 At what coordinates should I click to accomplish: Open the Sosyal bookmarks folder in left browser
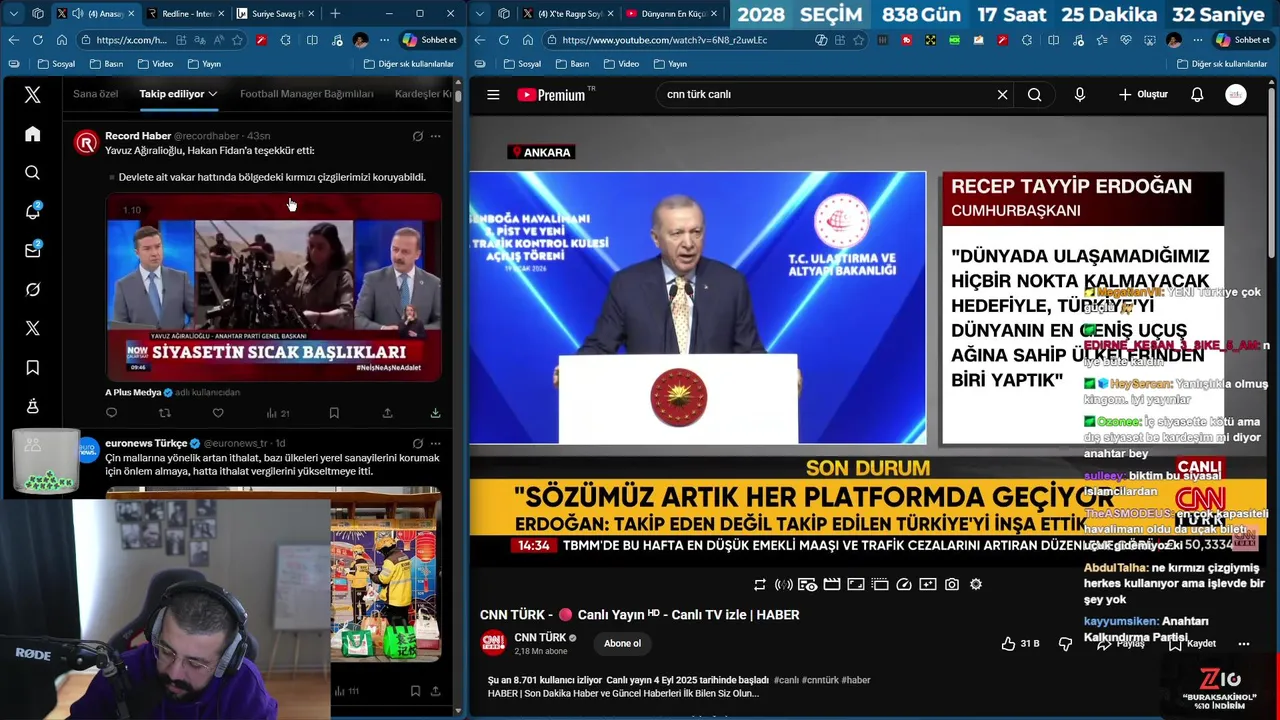point(56,64)
